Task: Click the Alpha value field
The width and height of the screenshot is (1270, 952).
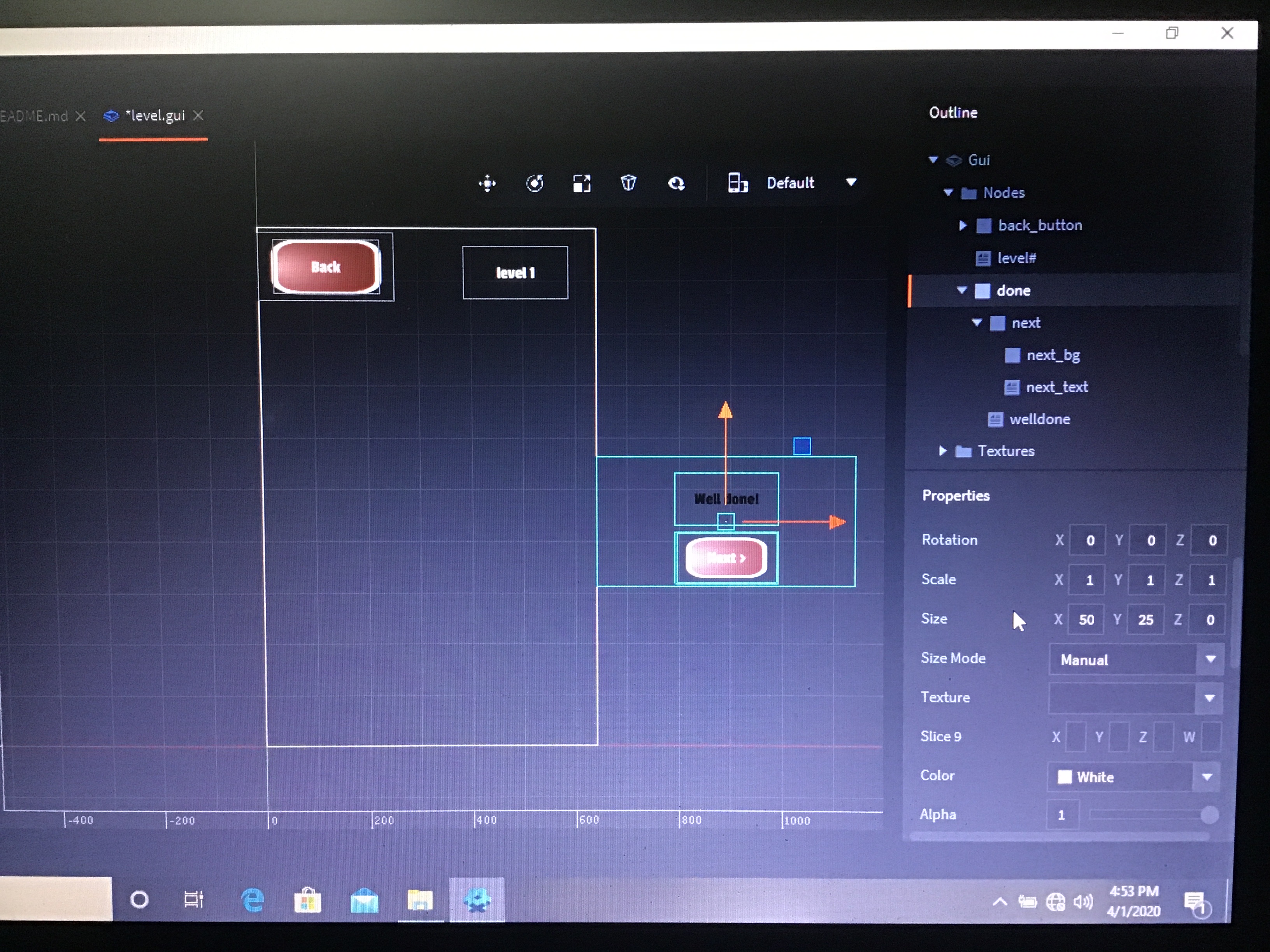Action: pyautogui.click(x=1063, y=814)
